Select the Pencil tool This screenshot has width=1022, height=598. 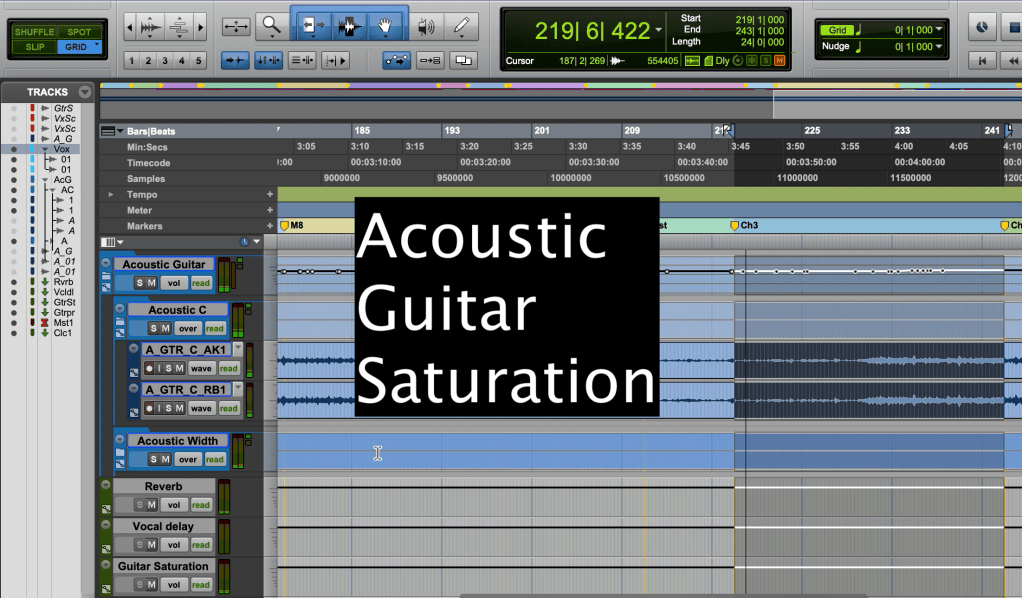point(460,27)
